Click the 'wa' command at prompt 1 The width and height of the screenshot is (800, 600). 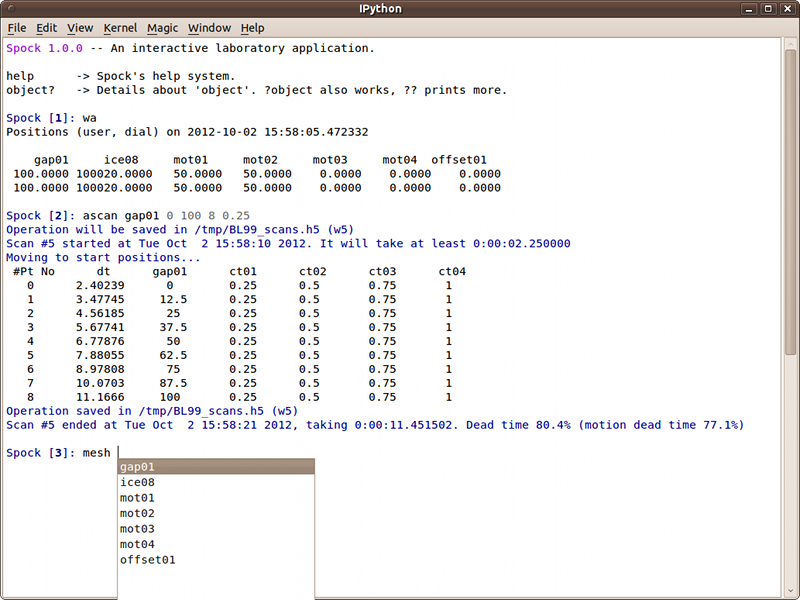89,118
